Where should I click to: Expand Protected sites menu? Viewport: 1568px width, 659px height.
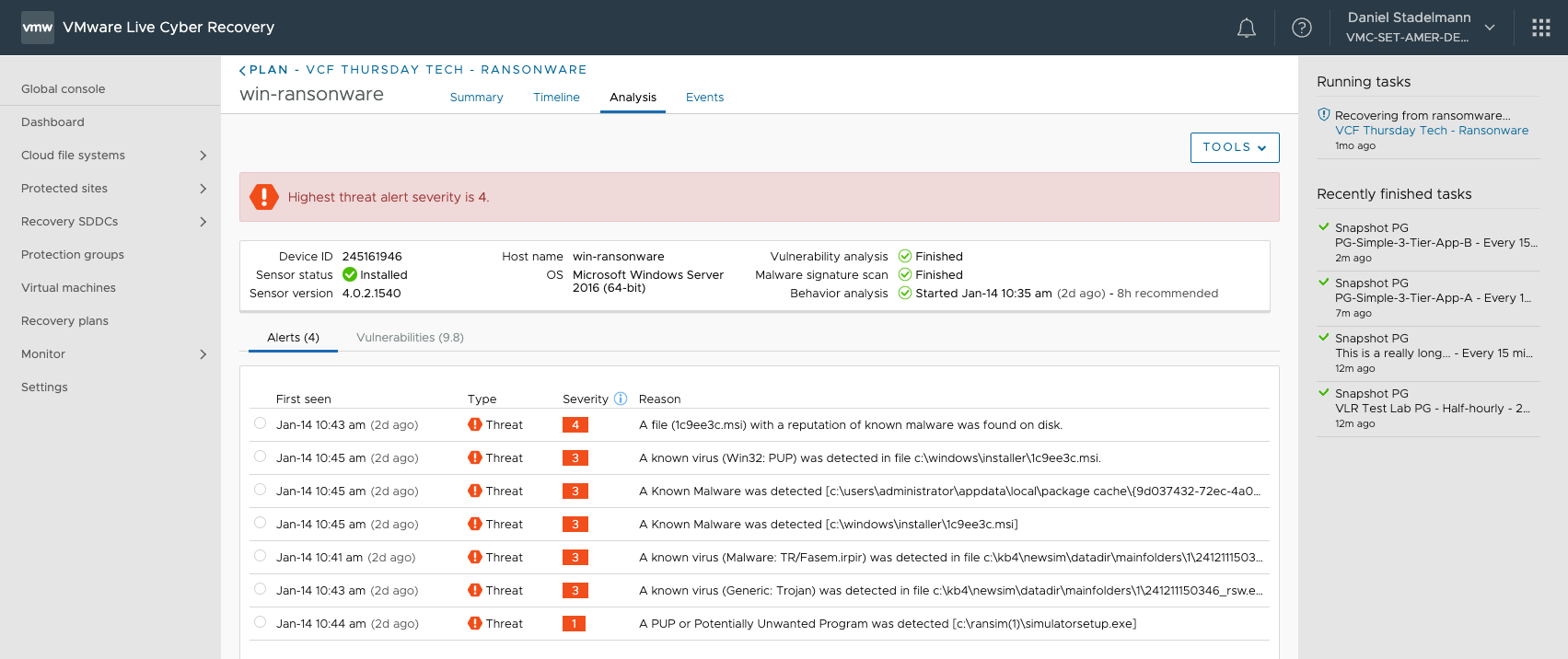pos(203,189)
